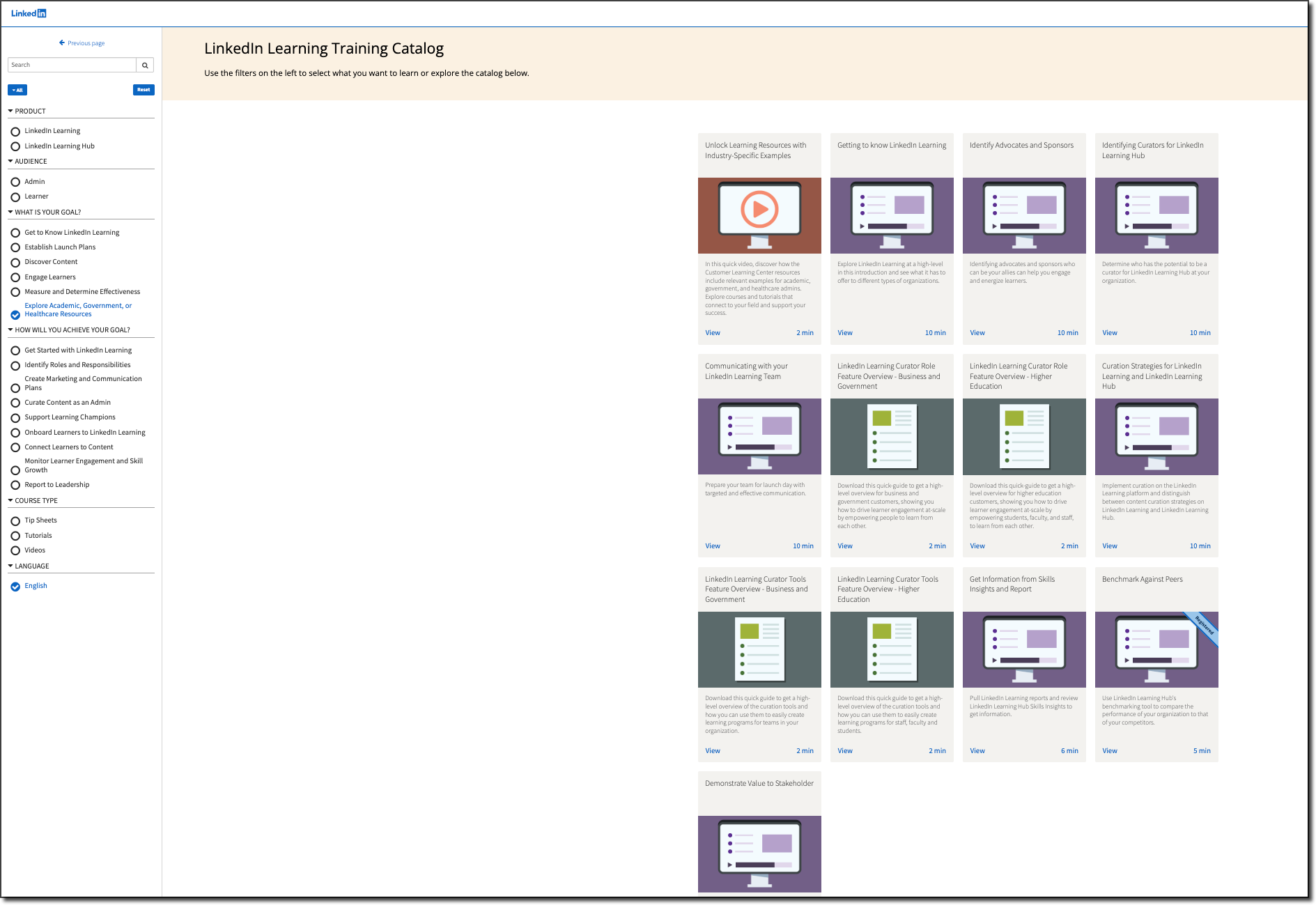This screenshot has width=1316, height=905.
Task: Select Identify Roles and Responsibilities option
Action: pos(15,366)
